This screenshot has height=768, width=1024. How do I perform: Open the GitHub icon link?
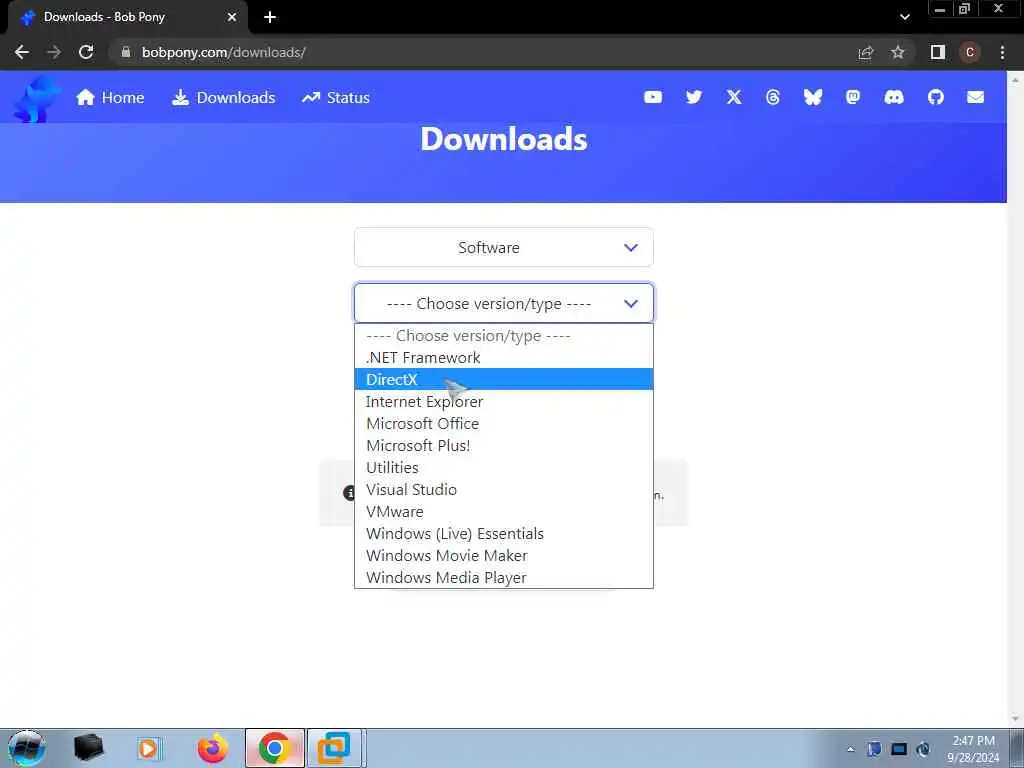tap(936, 97)
